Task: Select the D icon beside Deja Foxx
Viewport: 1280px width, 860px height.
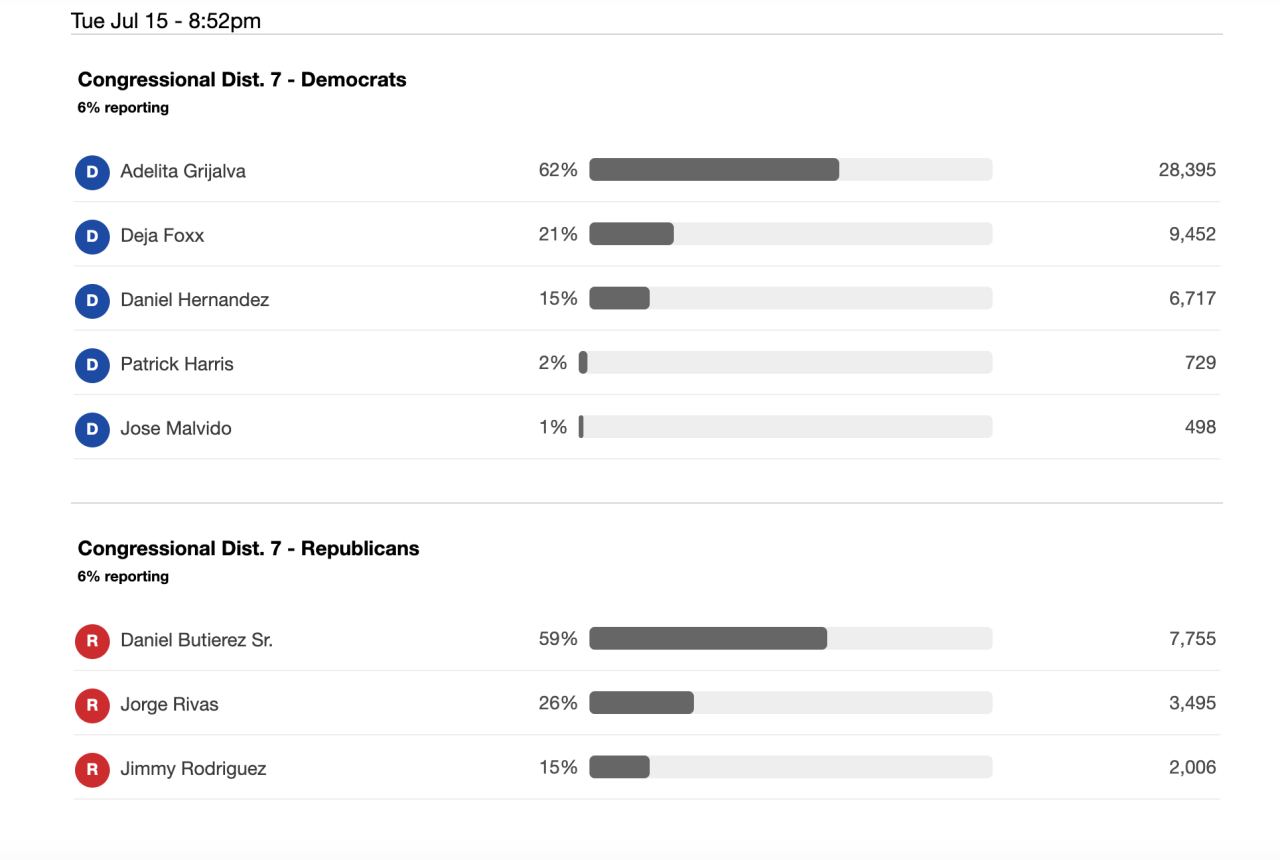Action: (92, 236)
